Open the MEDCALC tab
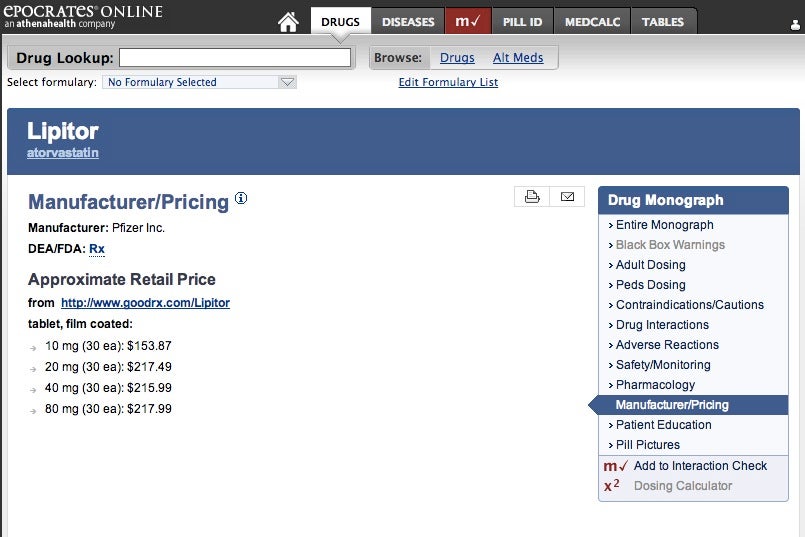Screen dimensions: 805x537 [x=592, y=22]
